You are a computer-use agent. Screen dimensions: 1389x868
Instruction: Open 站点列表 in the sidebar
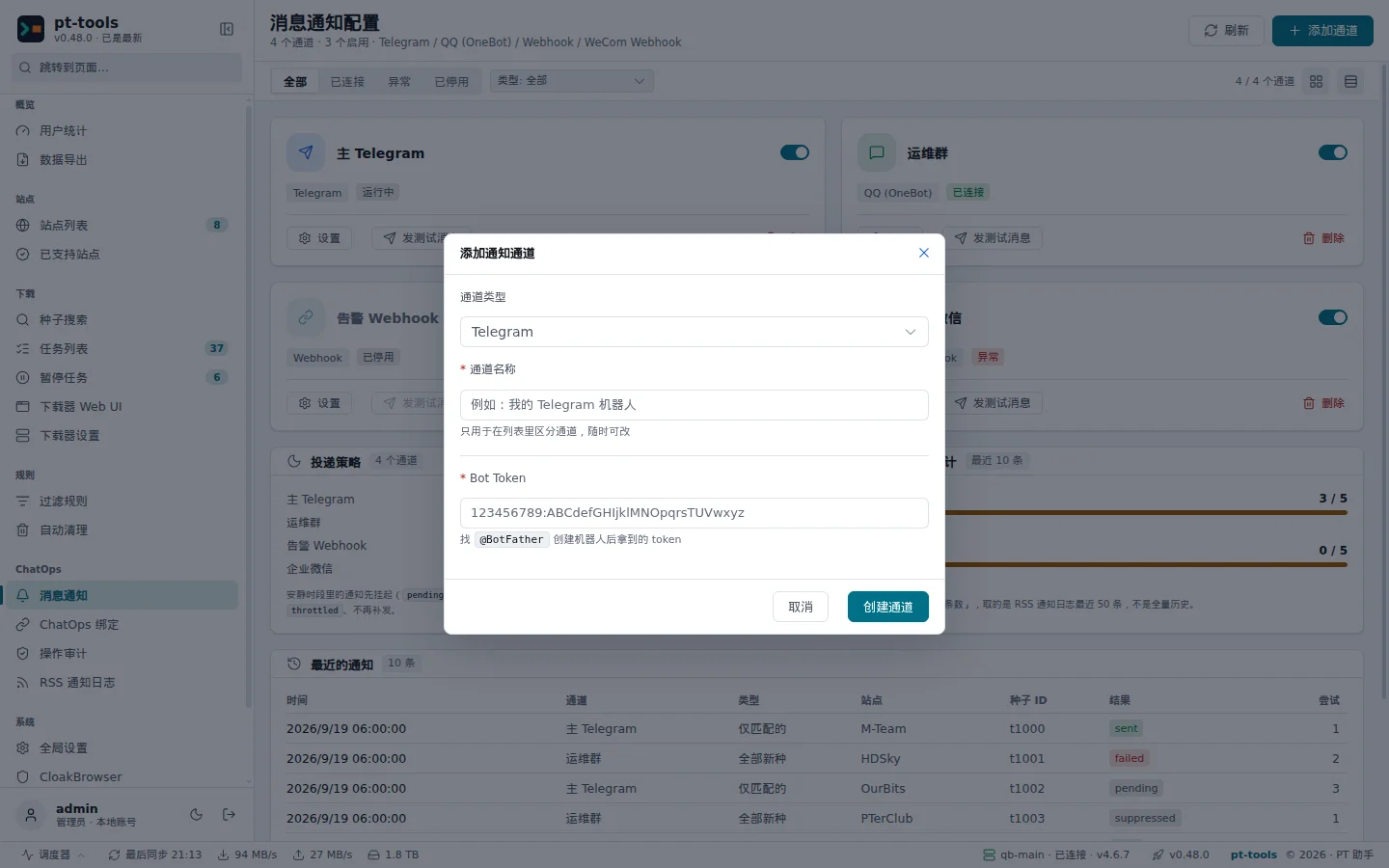(x=122, y=226)
